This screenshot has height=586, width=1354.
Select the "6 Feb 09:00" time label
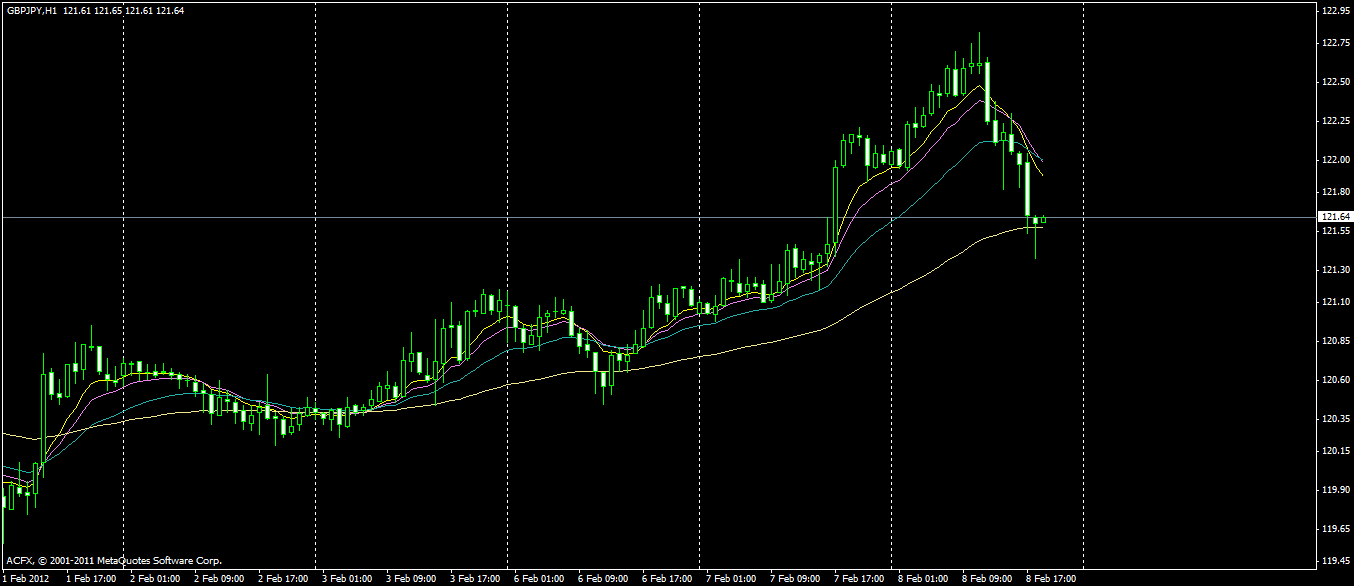[602, 578]
